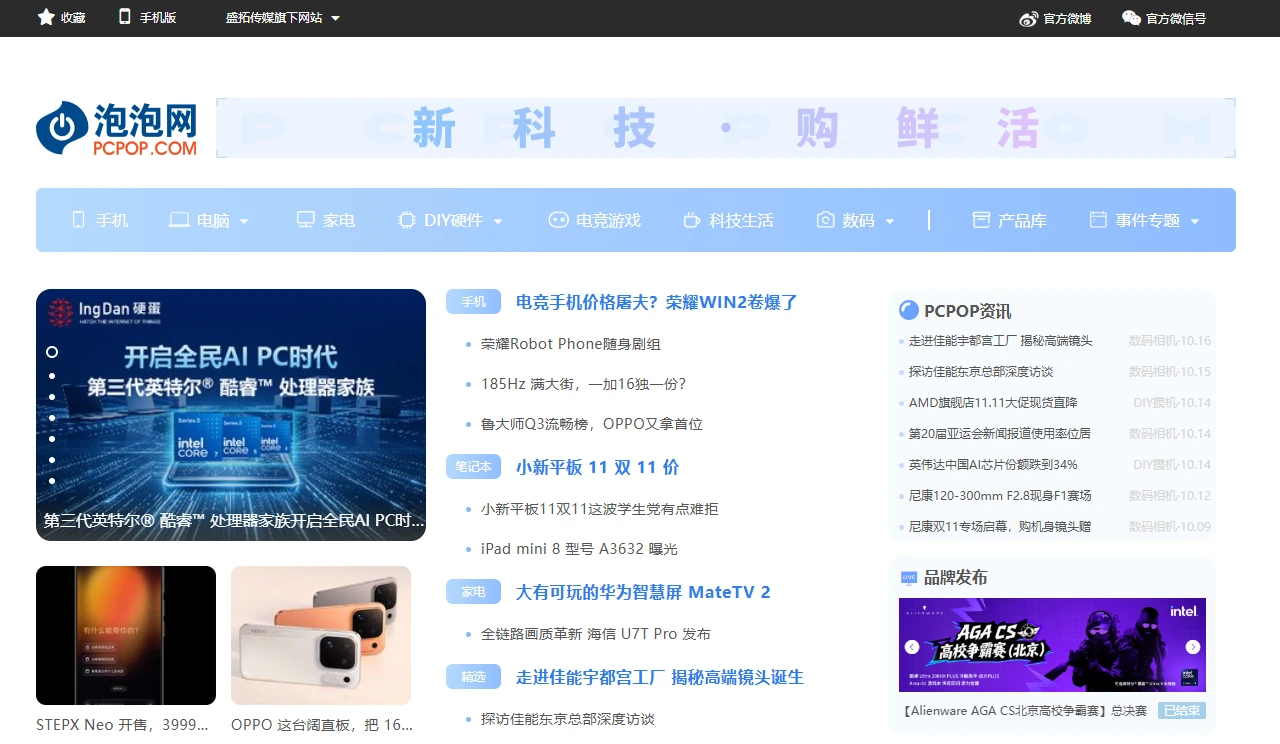Click the laptop icon beside 电脑
Viewport: 1280px width, 744px height.
click(x=179, y=220)
